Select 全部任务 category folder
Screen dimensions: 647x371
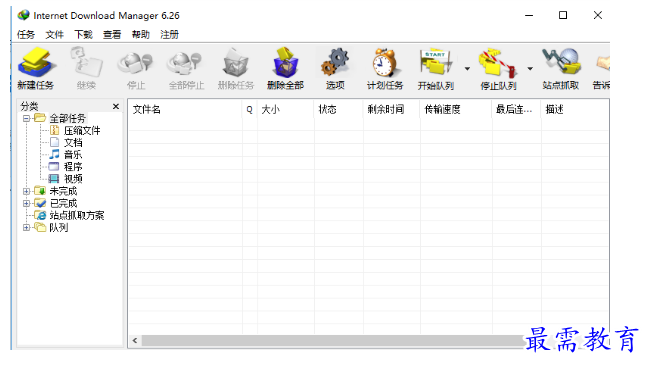click(x=60, y=119)
